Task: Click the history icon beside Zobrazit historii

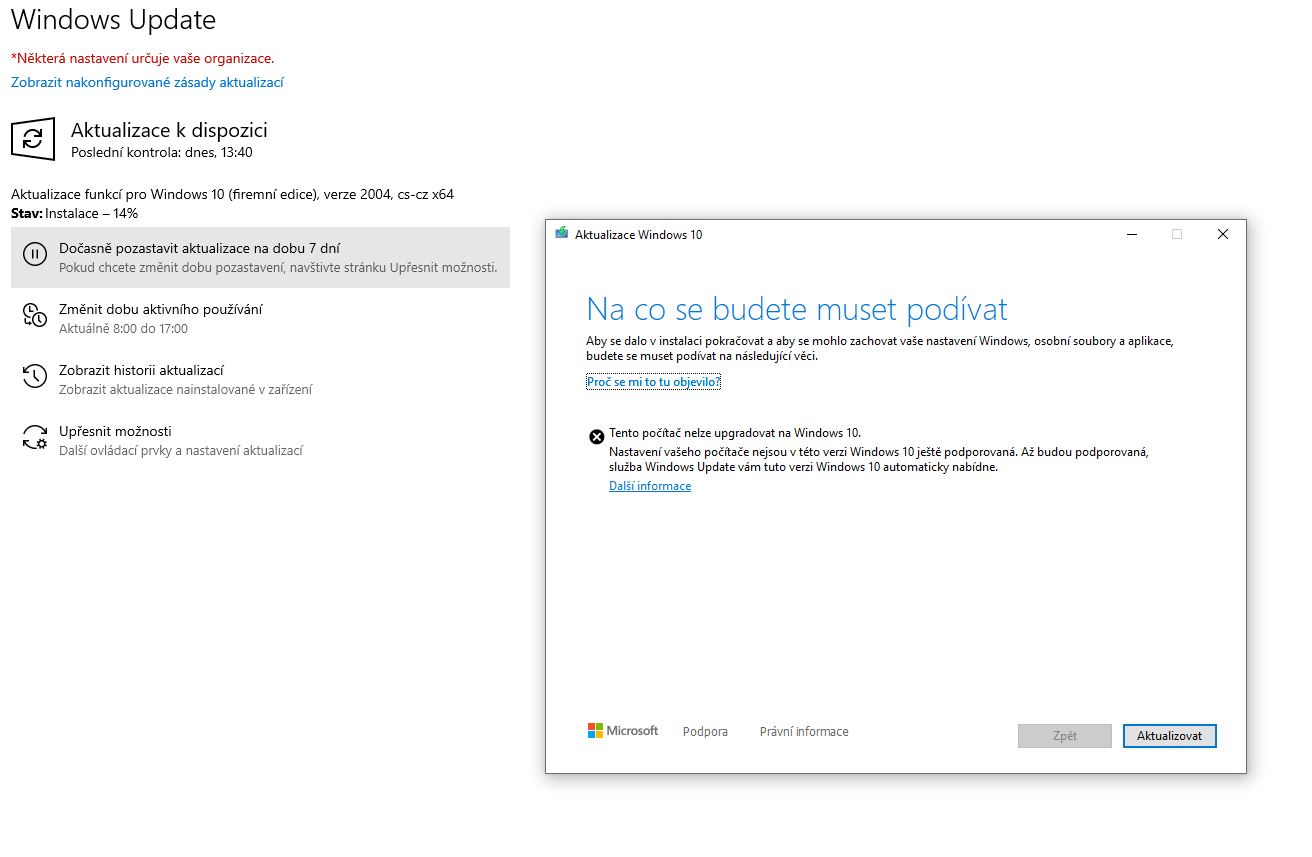Action: coord(34,377)
